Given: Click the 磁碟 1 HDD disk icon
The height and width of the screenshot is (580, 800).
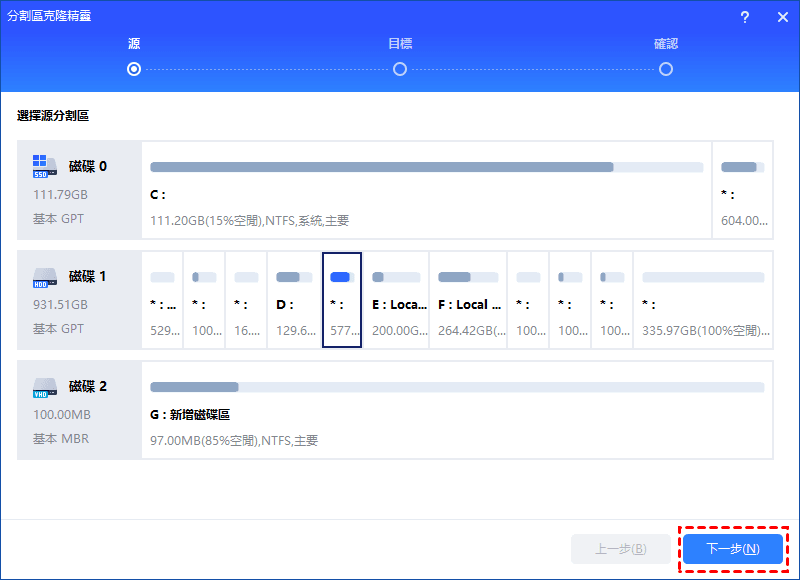Looking at the screenshot, I should tap(43, 276).
